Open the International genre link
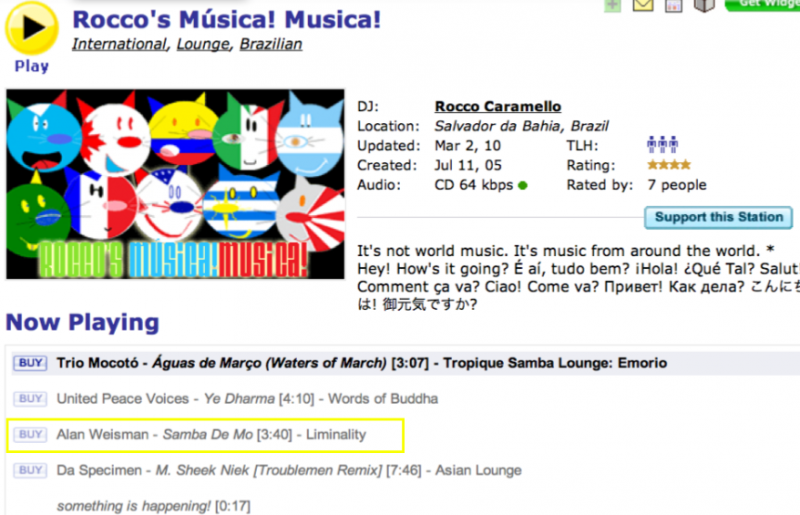The width and height of the screenshot is (800, 515). coord(119,44)
